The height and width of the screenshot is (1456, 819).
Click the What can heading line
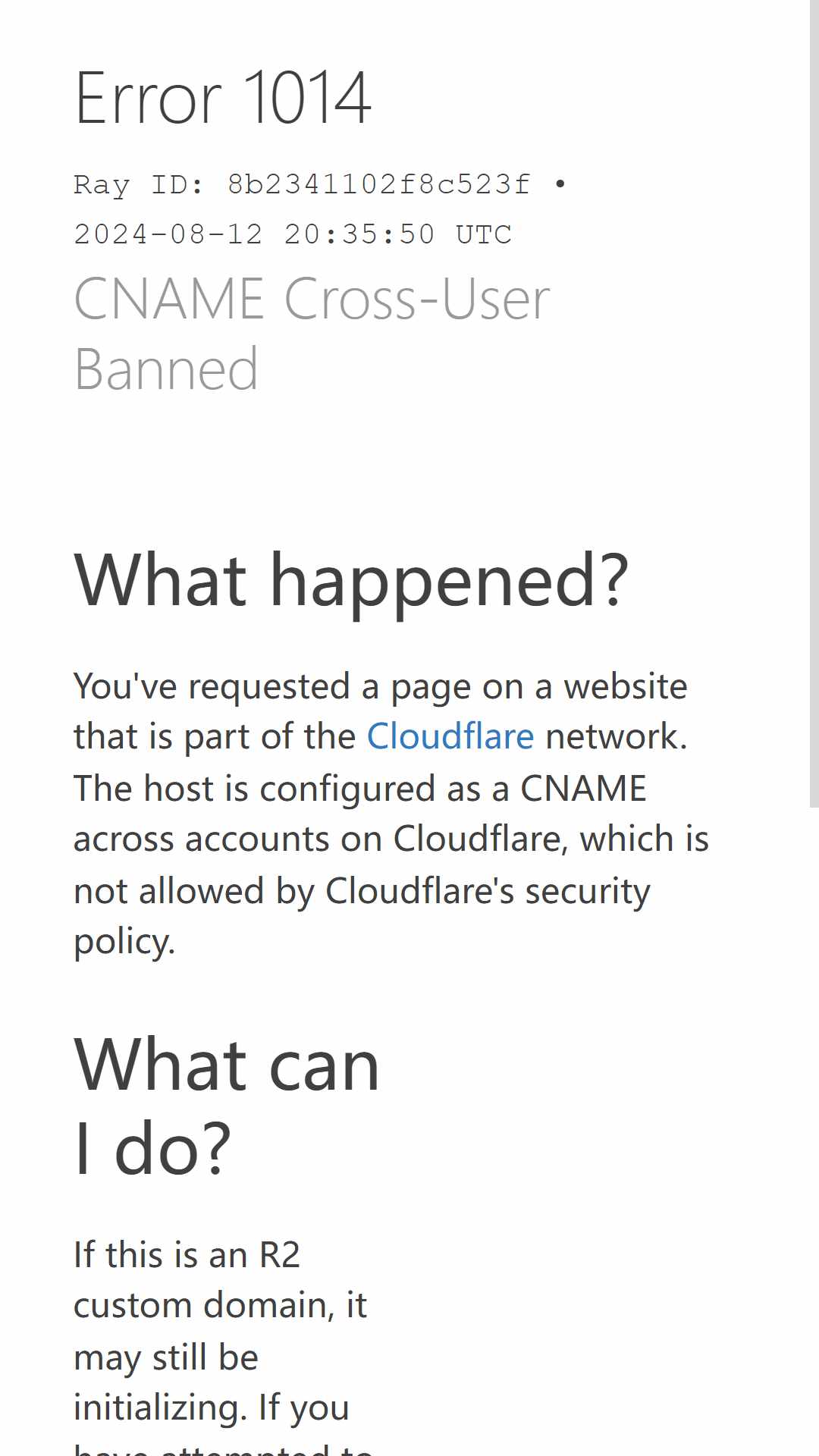point(227,1065)
